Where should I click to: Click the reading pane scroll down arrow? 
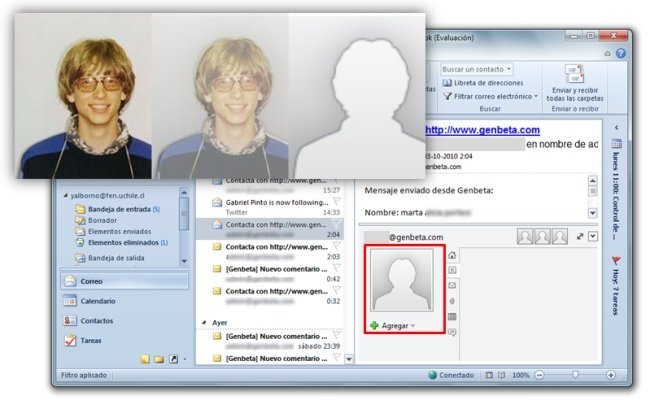pyautogui.click(x=592, y=213)
